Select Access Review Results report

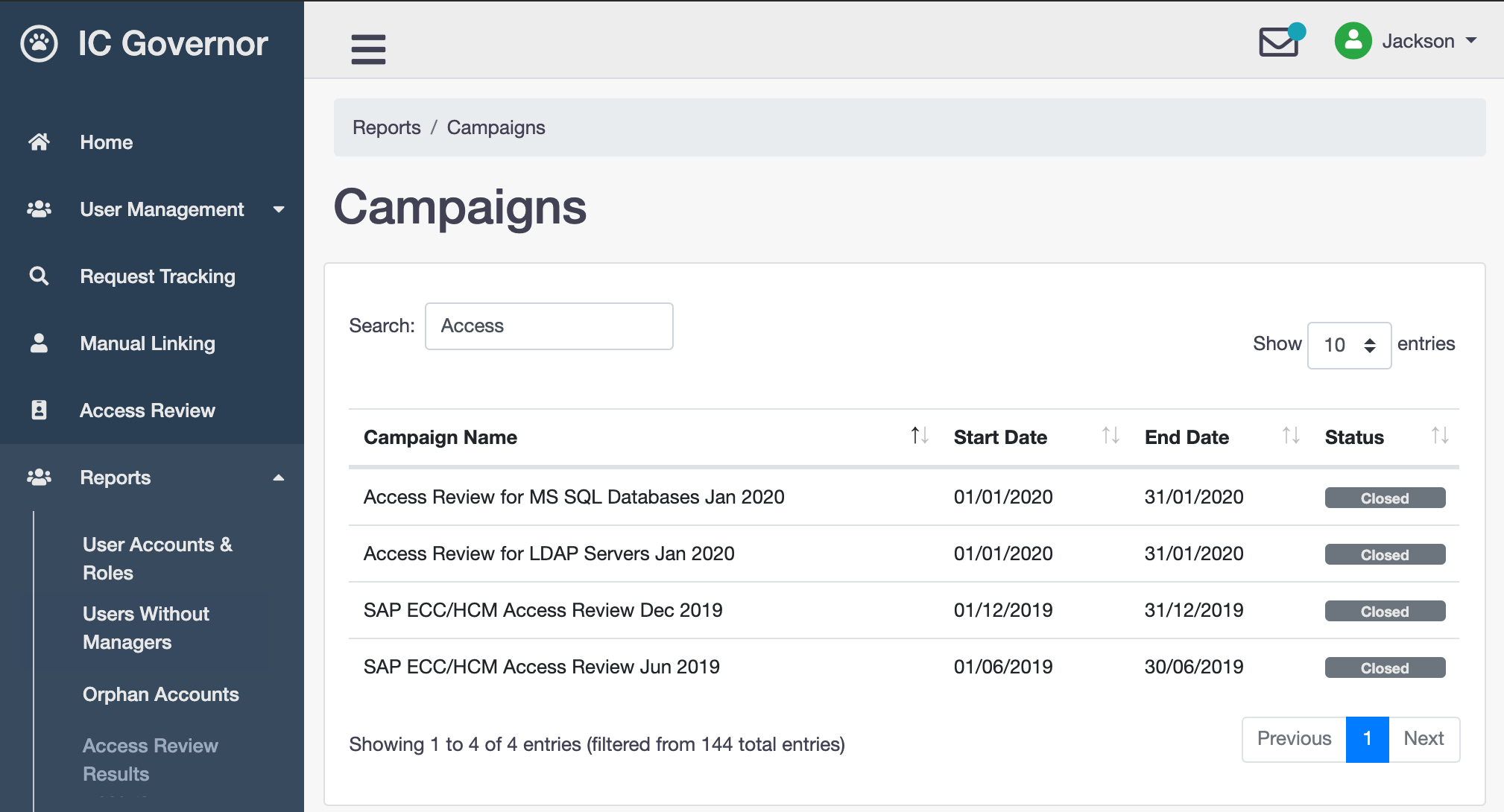pos(151,760)
